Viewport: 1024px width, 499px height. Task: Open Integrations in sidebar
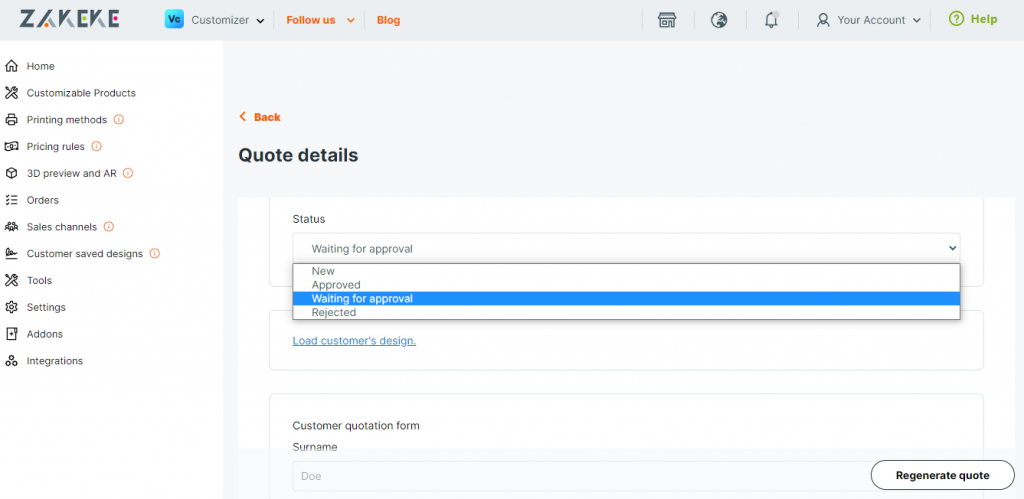55,361
